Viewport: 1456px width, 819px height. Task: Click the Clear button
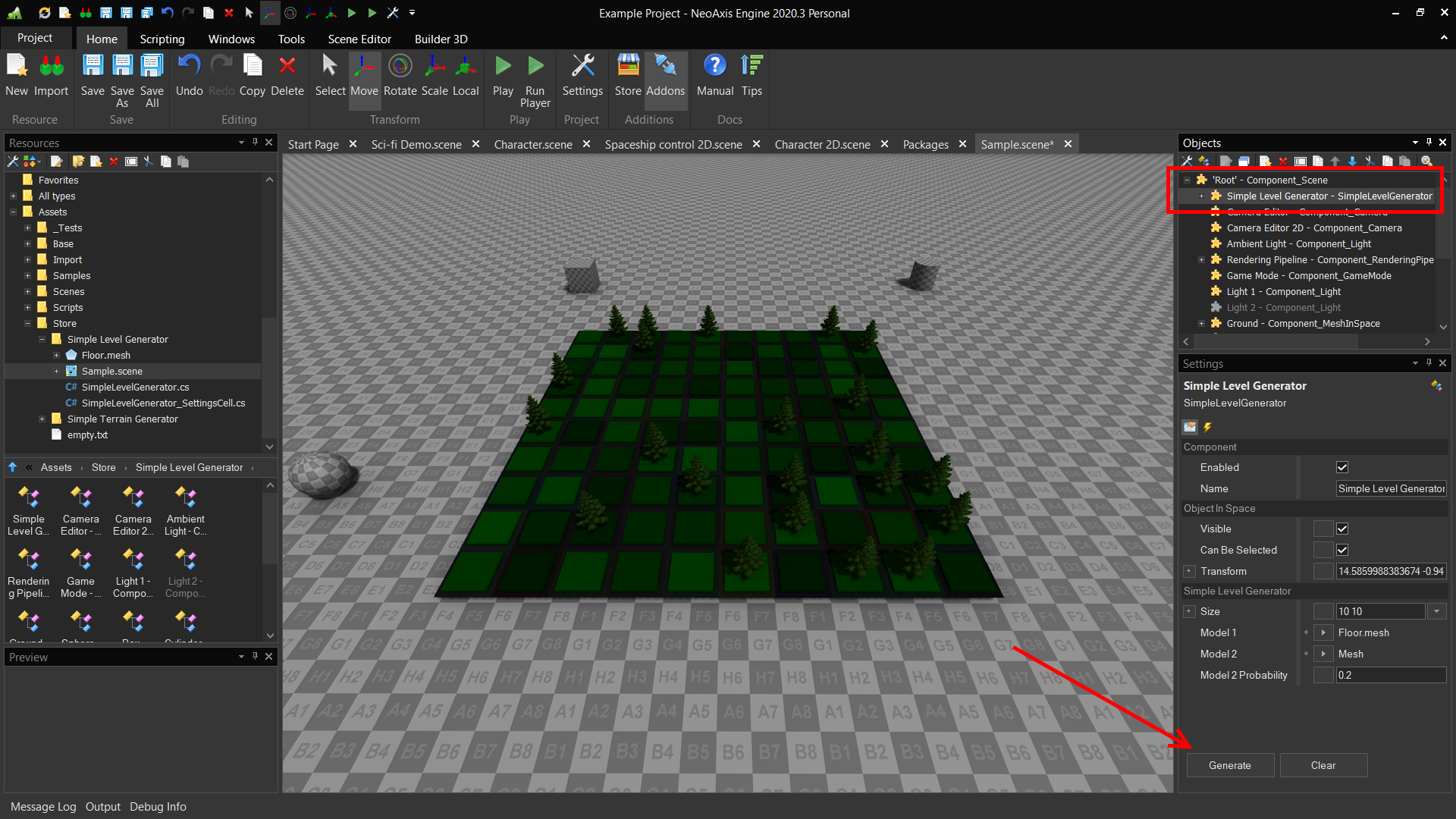[x=1323, y=765]
